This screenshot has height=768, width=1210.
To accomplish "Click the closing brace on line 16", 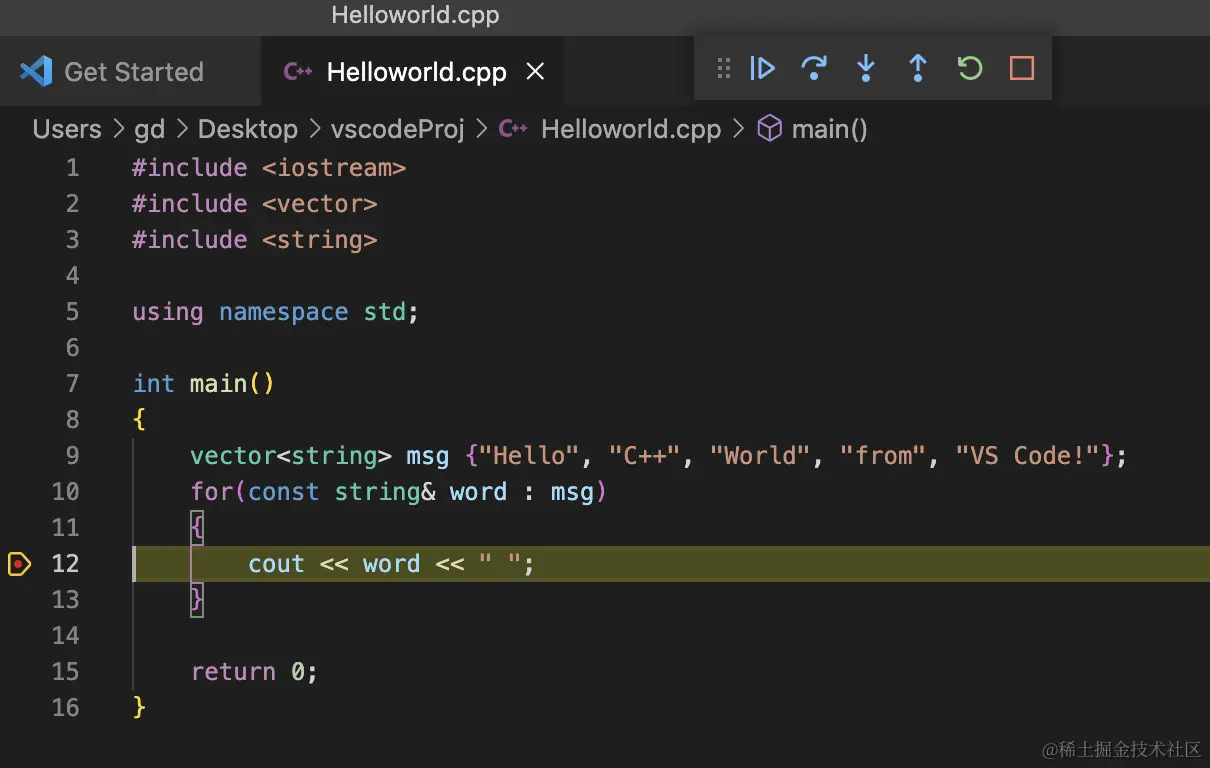I will pyautogui.click(x=139, y=708).
